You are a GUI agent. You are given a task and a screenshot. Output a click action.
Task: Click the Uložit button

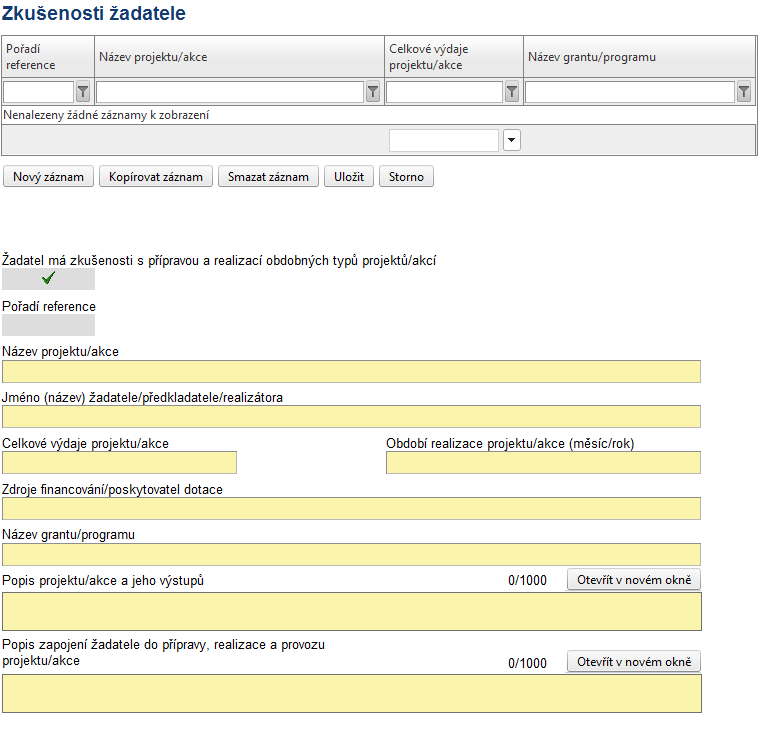[x=349, y=176]
